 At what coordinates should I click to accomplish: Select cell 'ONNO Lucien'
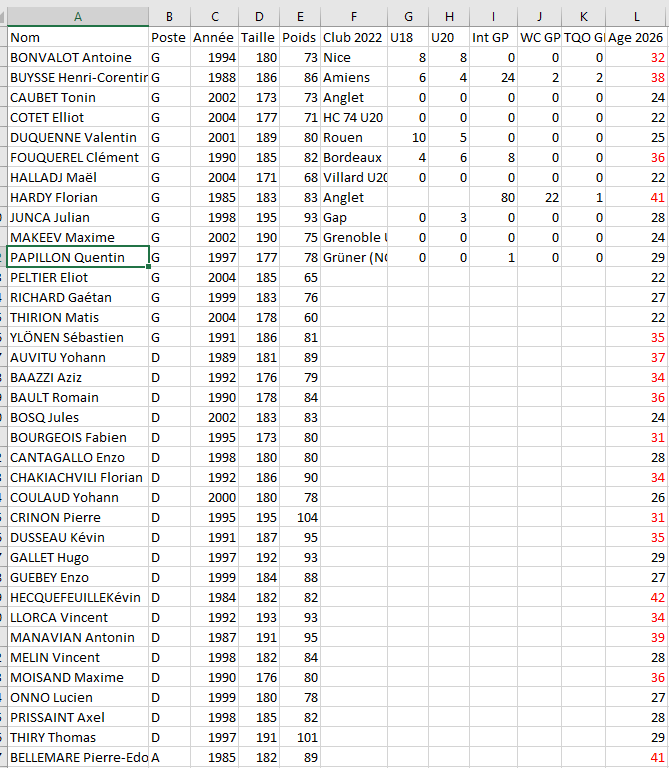click(x=78, y=697)
